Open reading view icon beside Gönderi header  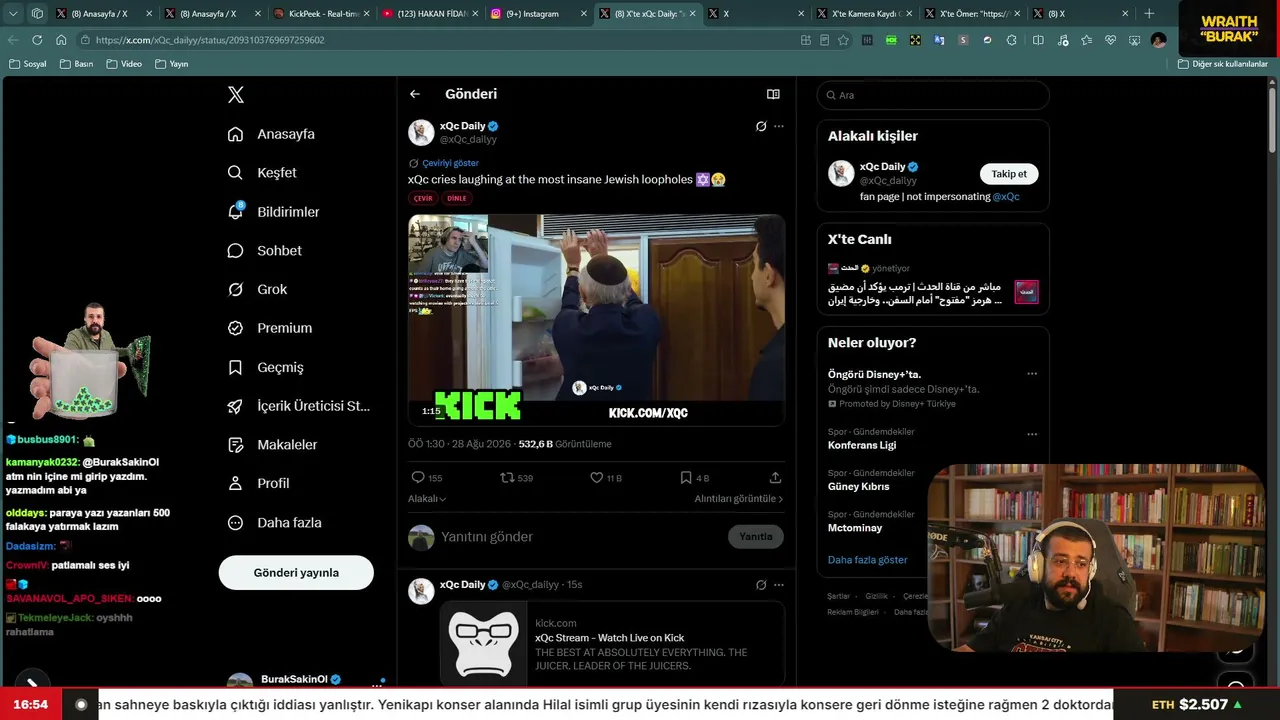(x=773, y=94)
